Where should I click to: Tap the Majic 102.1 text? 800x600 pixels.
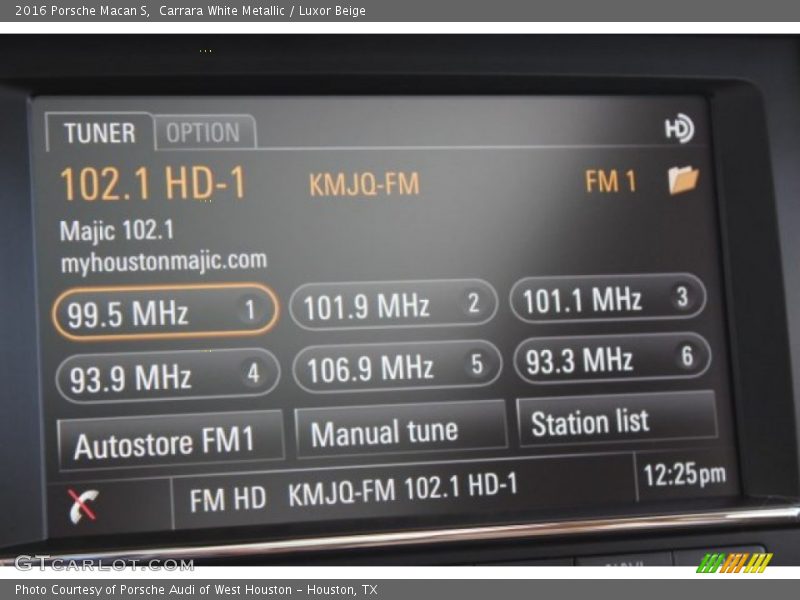pyautogui.click(x=117, y=230)
